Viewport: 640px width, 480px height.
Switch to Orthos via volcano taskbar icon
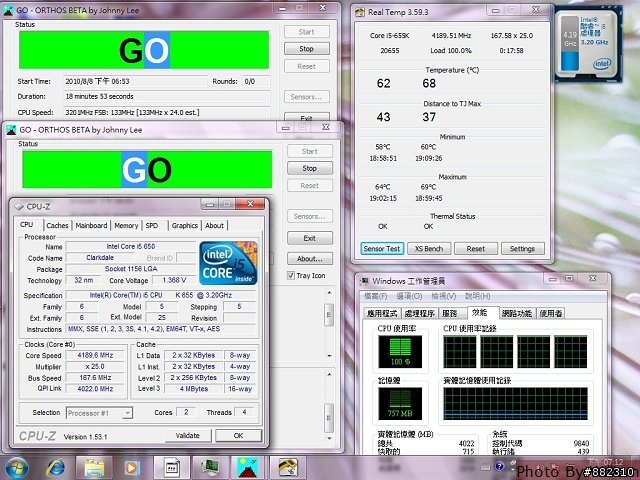coord(248,468)
